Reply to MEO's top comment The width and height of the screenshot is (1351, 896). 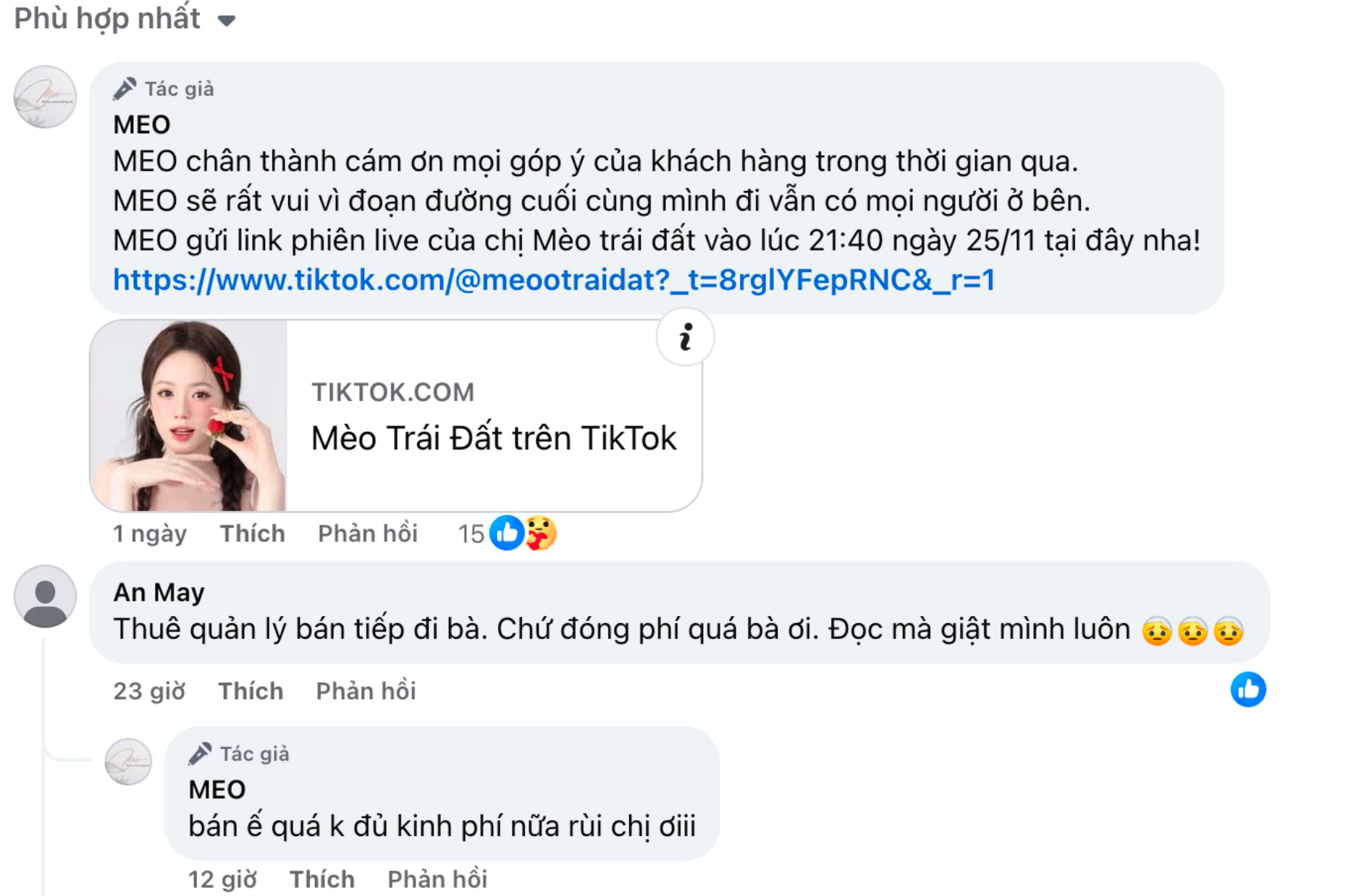point(368,533)
